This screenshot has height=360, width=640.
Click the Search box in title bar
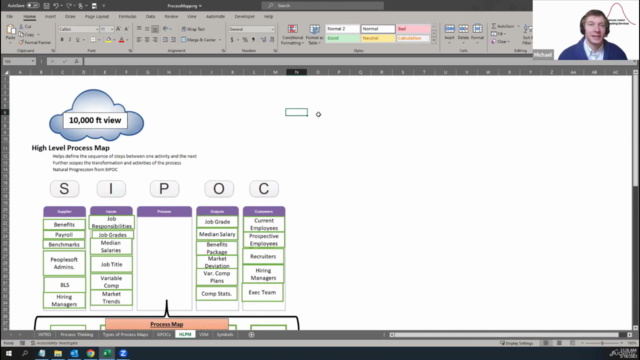click(x=322, y=6)
